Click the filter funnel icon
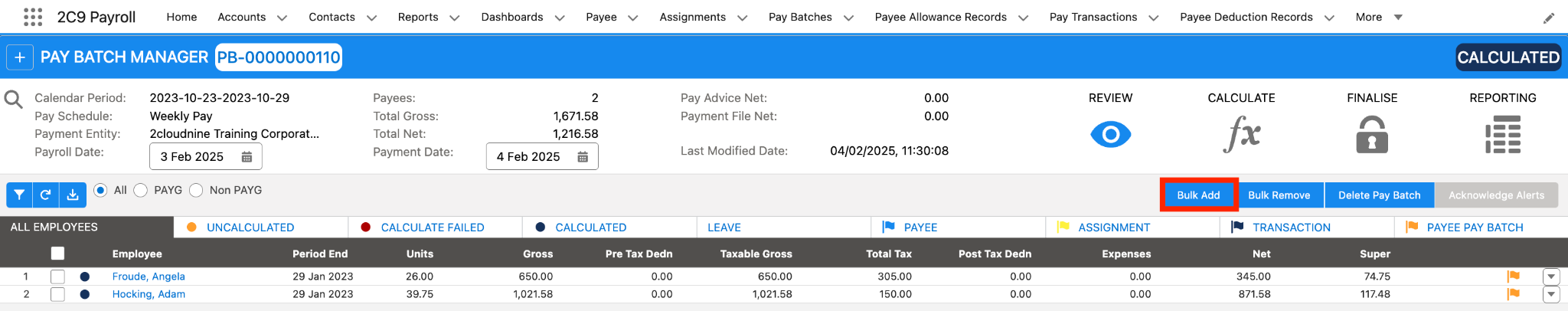This screenshot has height=311, width=1568. (19, 195)
